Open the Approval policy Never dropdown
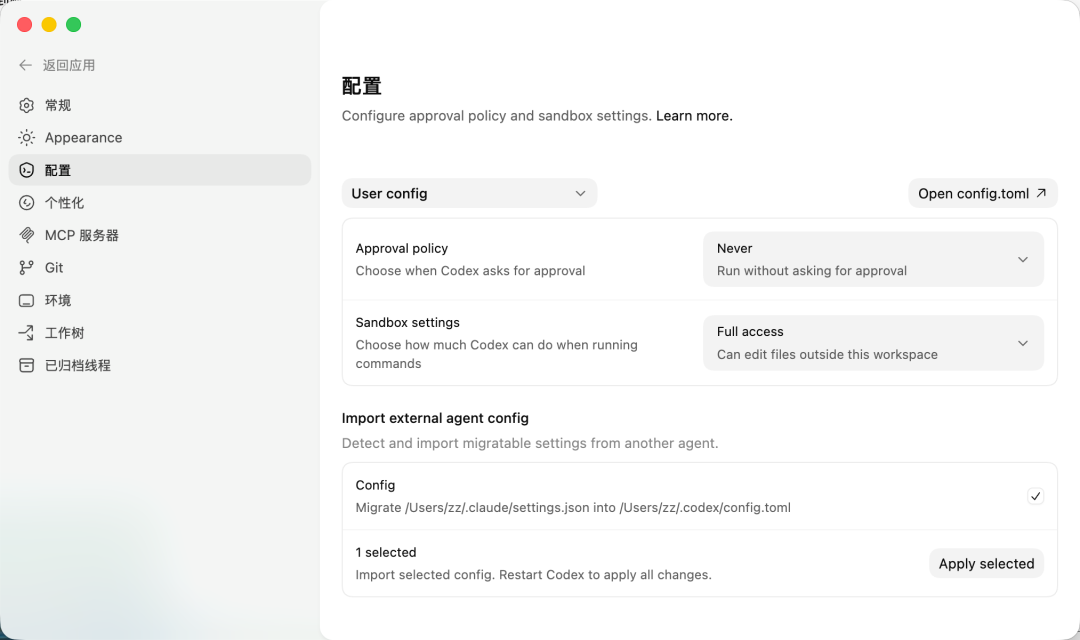The height and width of the screenshot is (640, 1080). click(x=873, y=259)
